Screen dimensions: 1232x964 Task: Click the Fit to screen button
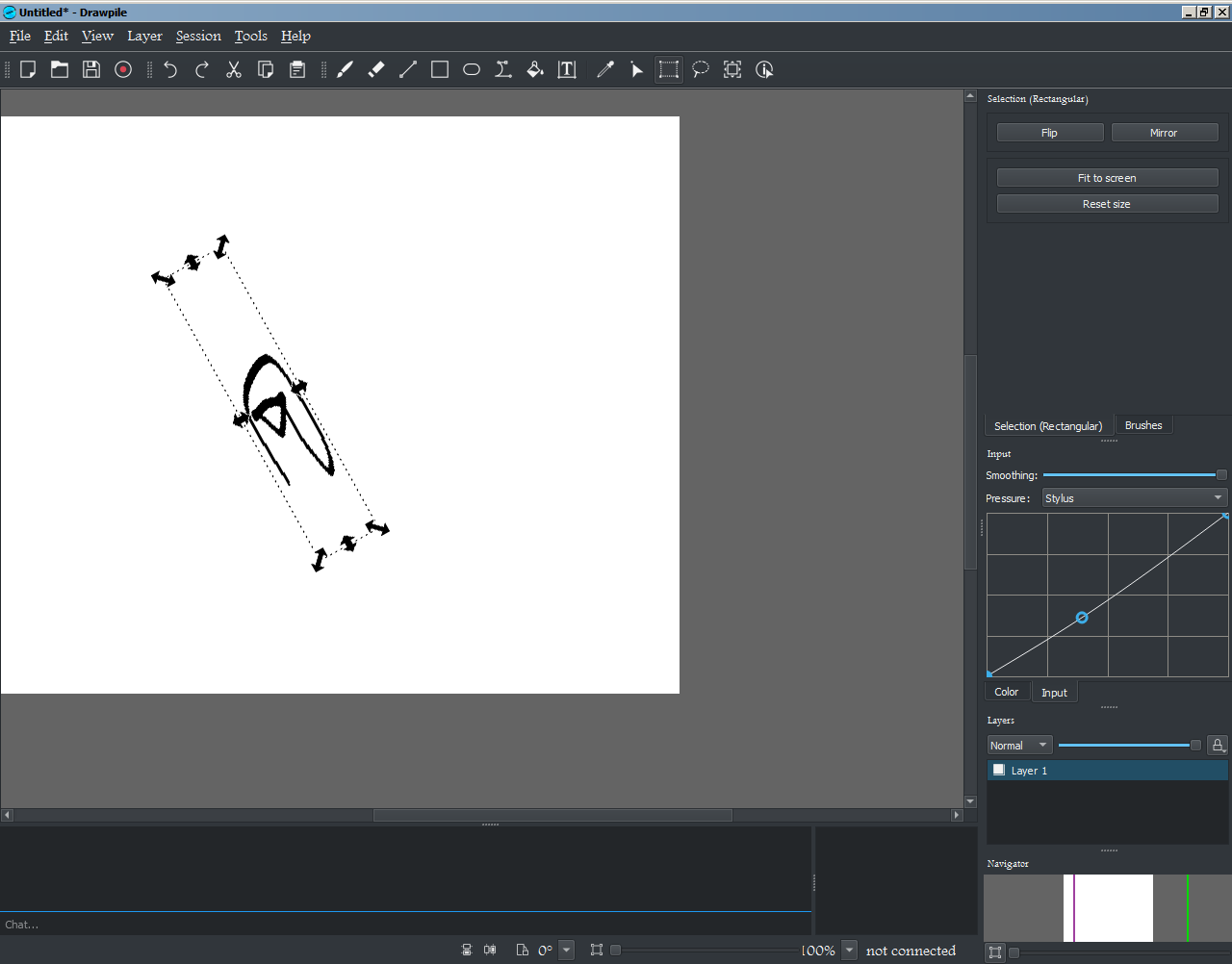click(x=1108, y=178)
